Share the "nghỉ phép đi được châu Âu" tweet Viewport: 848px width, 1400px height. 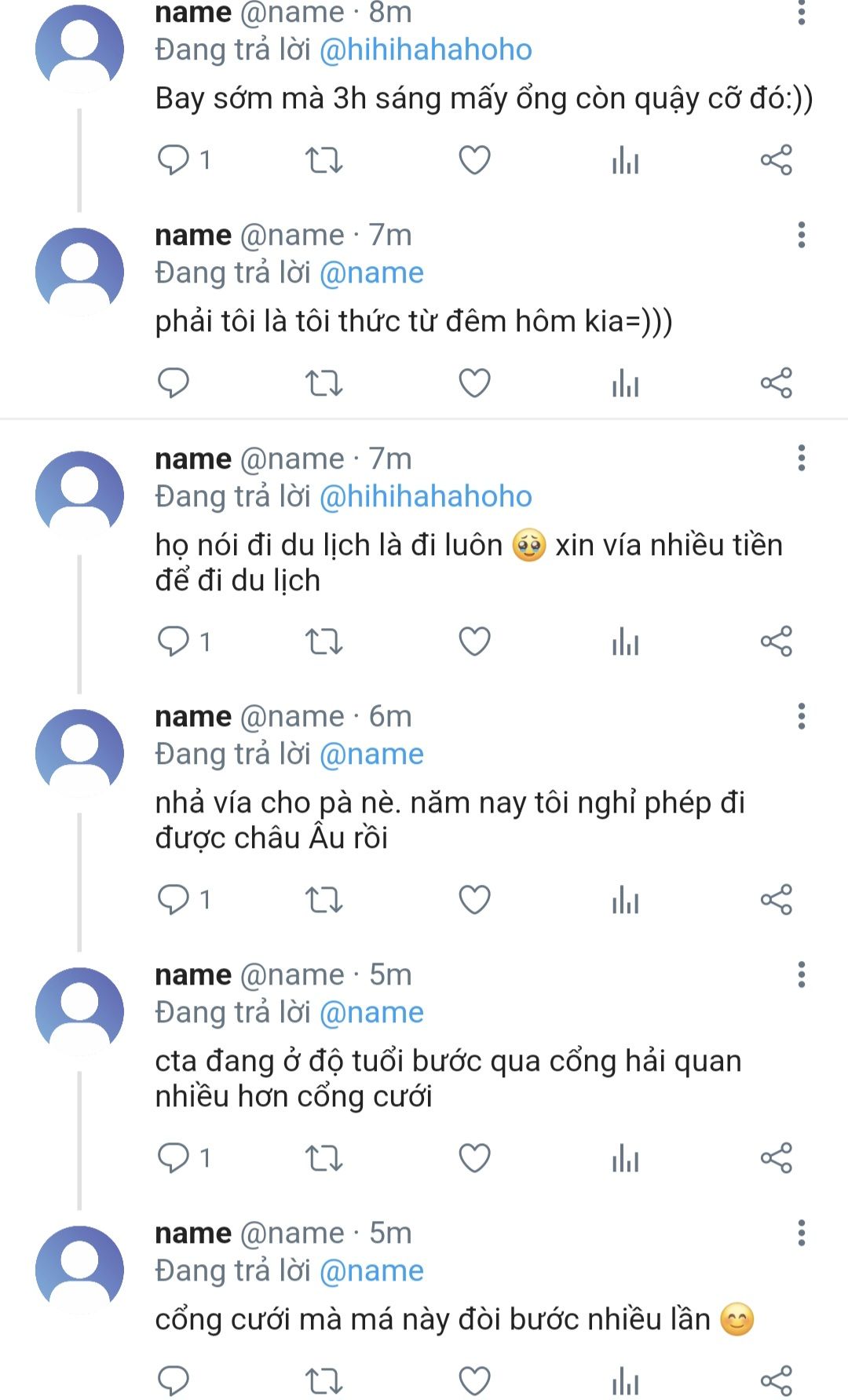coord(776,899)
